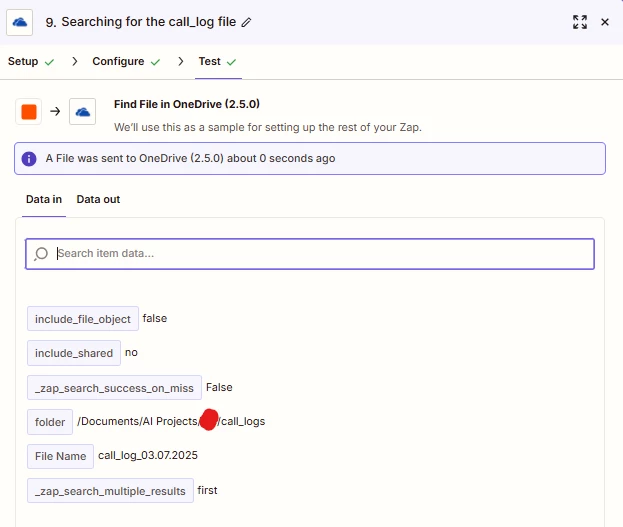Click the orange source app icon
Screen dimensions: 623x527
click(29, 112)
